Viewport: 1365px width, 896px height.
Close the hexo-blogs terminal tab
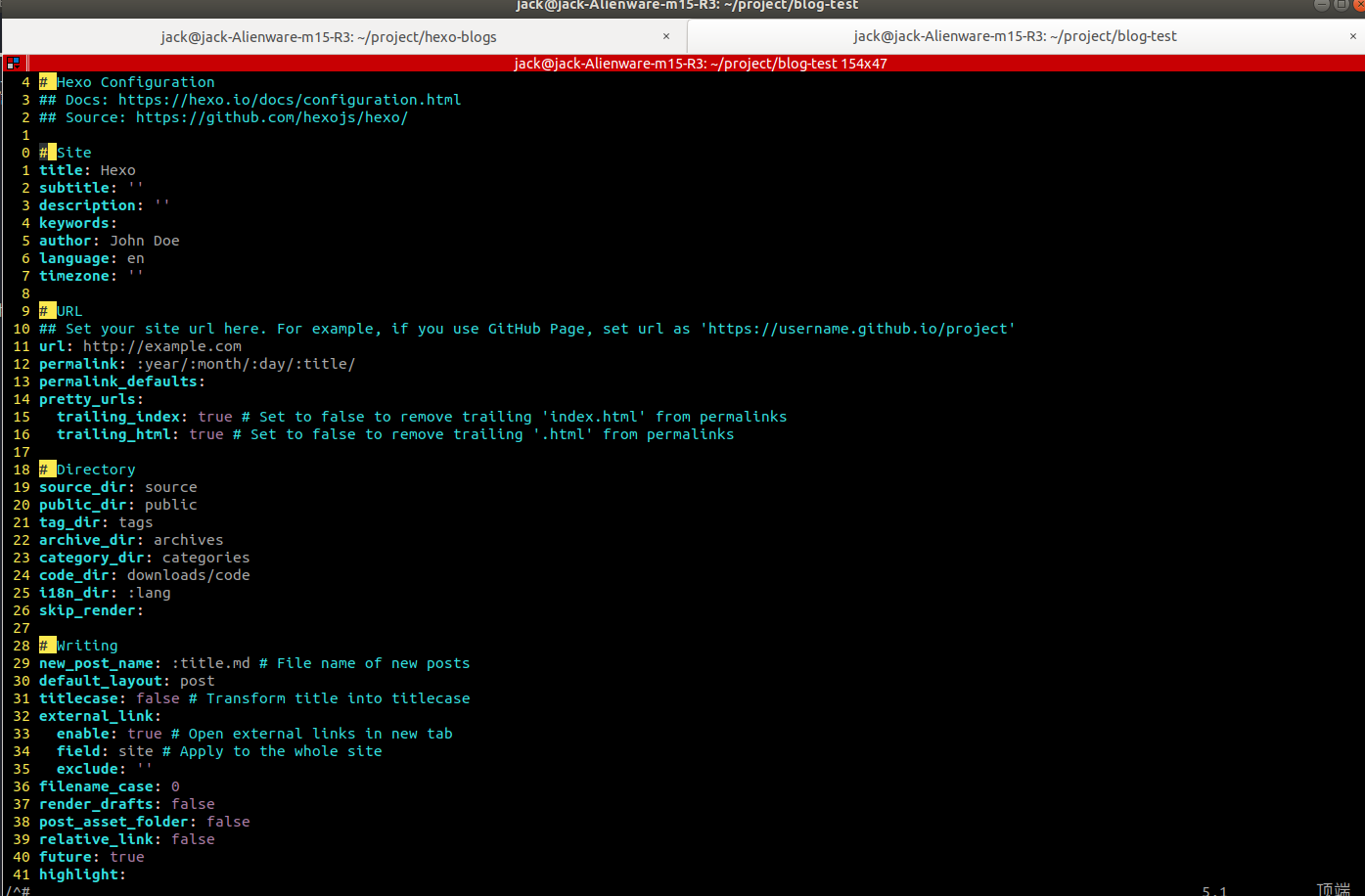tap(666, 36)
